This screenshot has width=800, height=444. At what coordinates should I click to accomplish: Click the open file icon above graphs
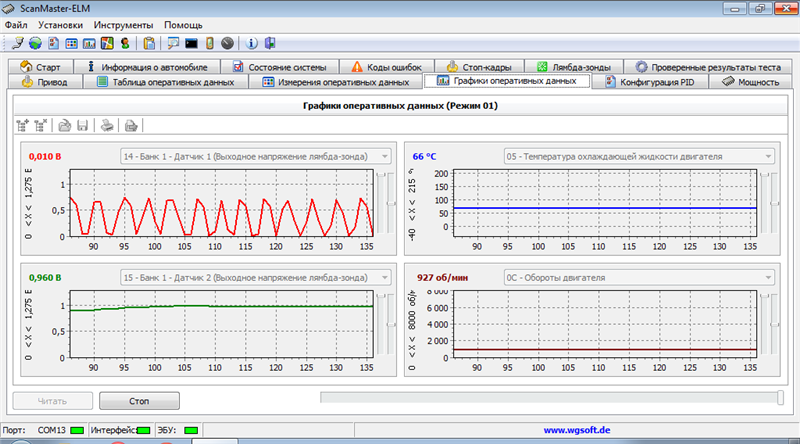(65, 125)
